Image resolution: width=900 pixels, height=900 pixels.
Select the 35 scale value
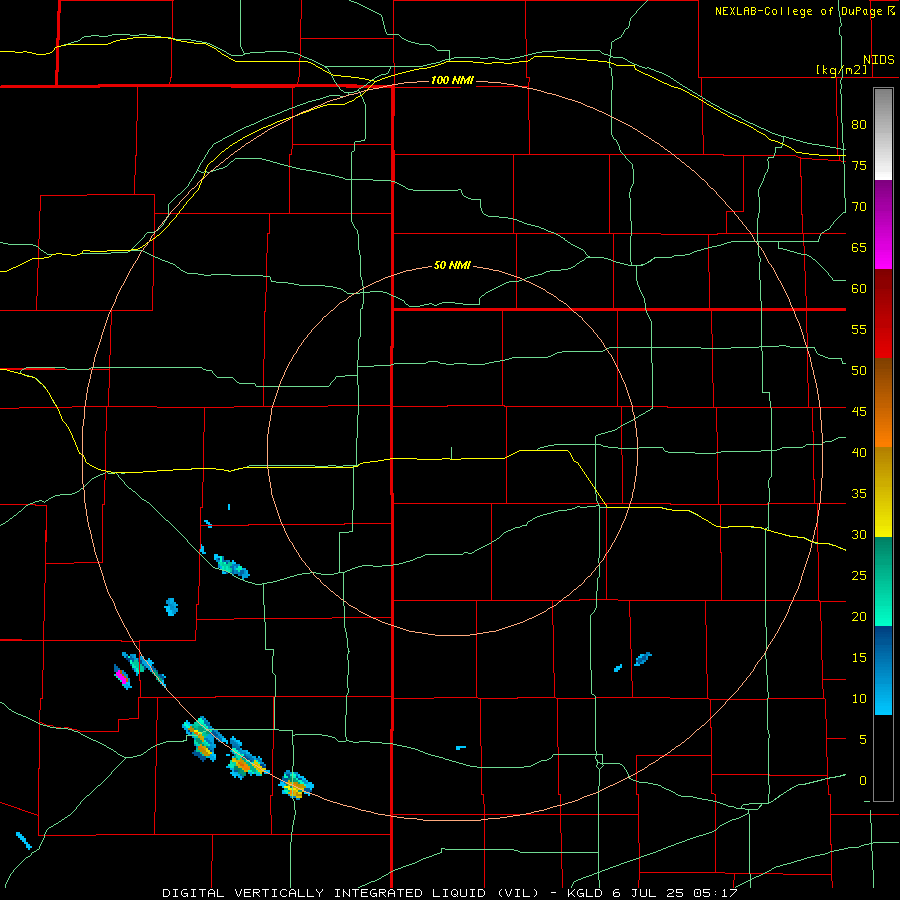pos(859,494)
